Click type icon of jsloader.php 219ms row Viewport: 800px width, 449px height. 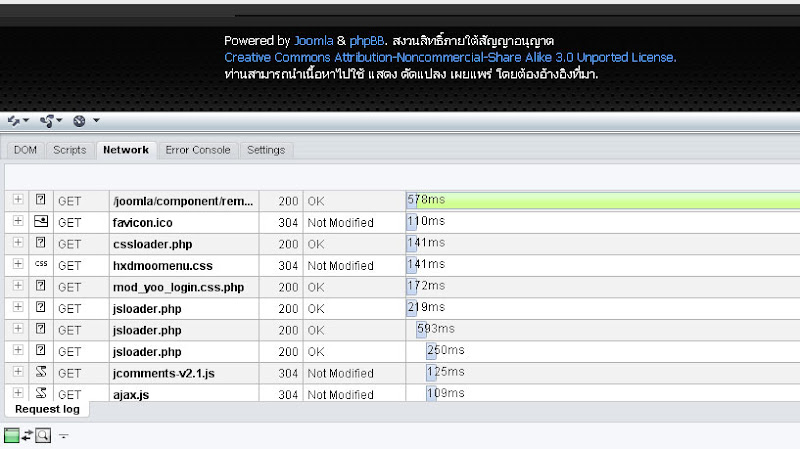point(41,307)
